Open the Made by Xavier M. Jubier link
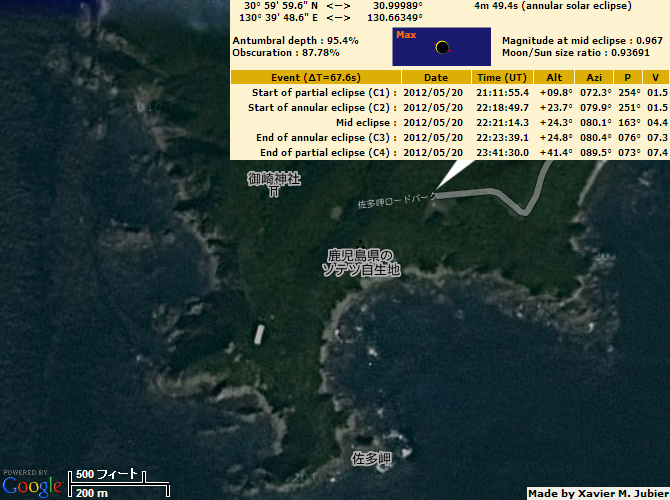This screenshot has width=670, height=500. click(597, 492)
